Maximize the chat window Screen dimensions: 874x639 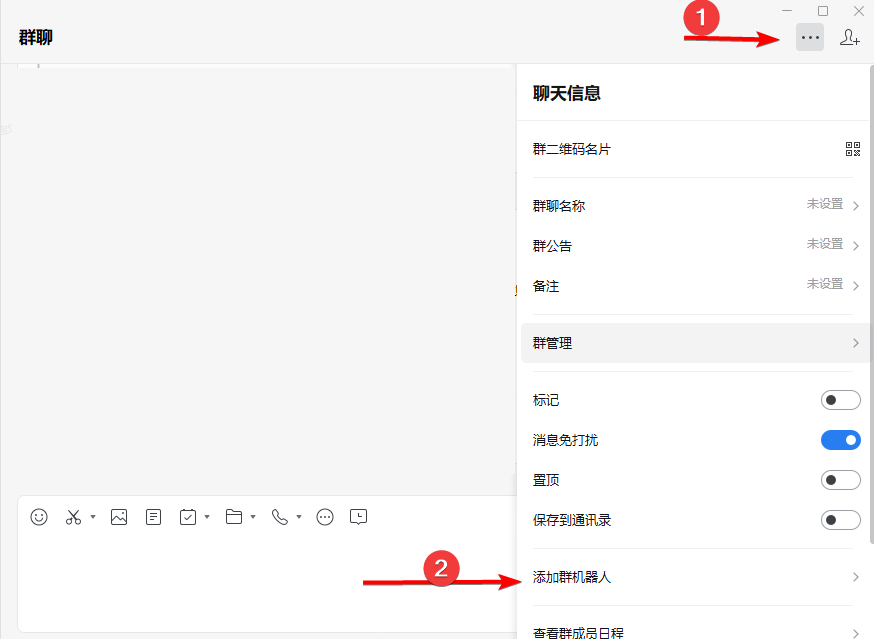tap(823, 11)
